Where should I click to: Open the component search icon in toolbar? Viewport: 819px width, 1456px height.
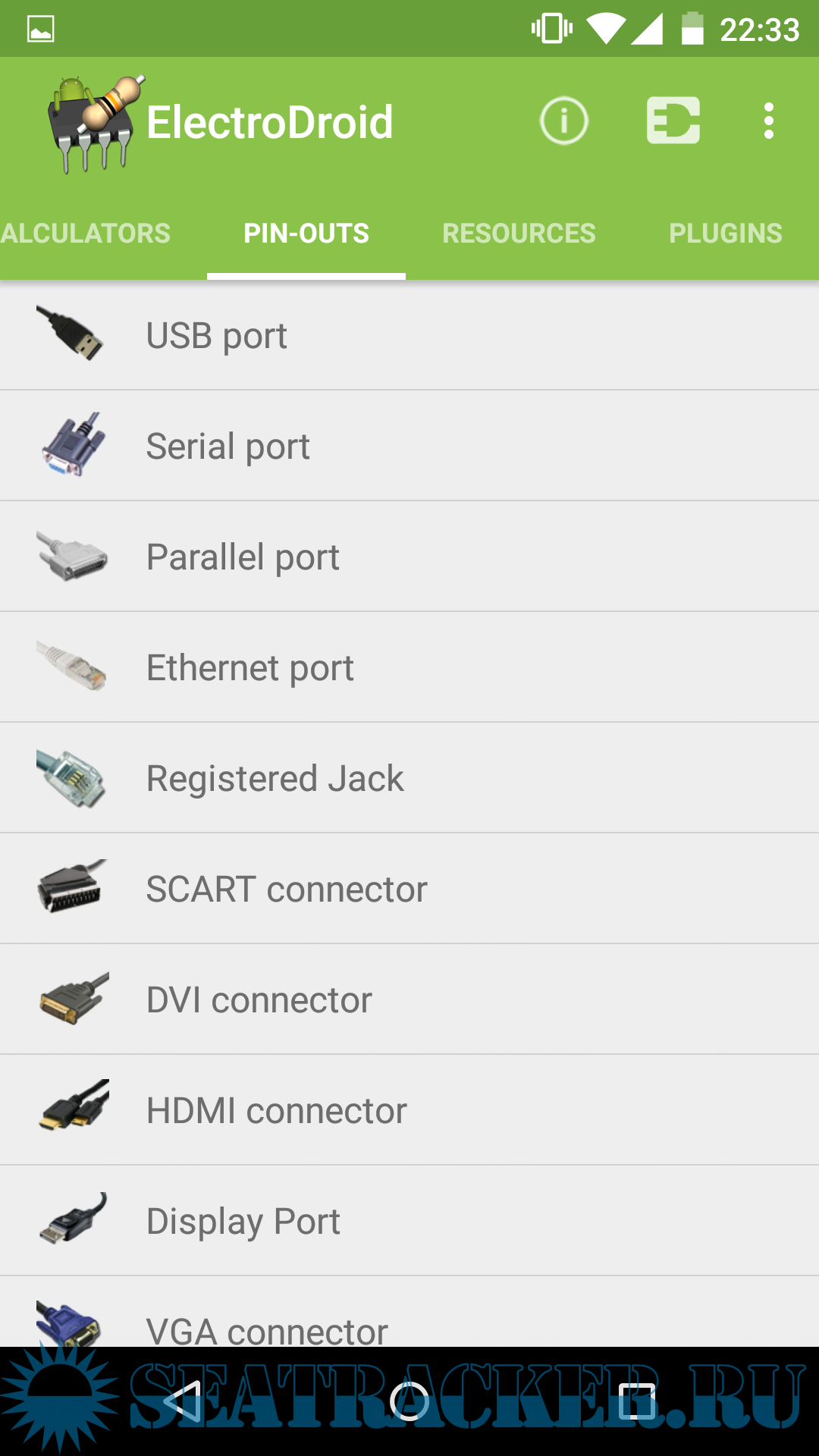[673, 121]
